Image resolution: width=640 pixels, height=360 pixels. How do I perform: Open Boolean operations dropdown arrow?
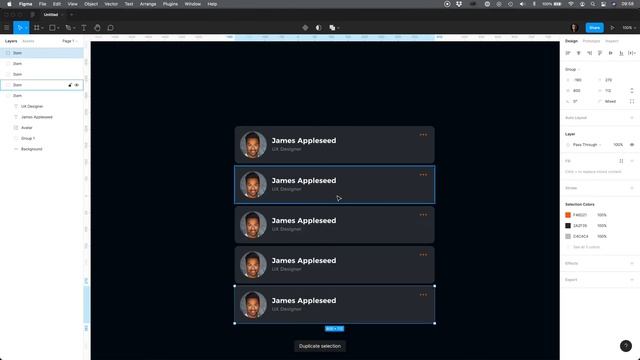click(338, 28)
